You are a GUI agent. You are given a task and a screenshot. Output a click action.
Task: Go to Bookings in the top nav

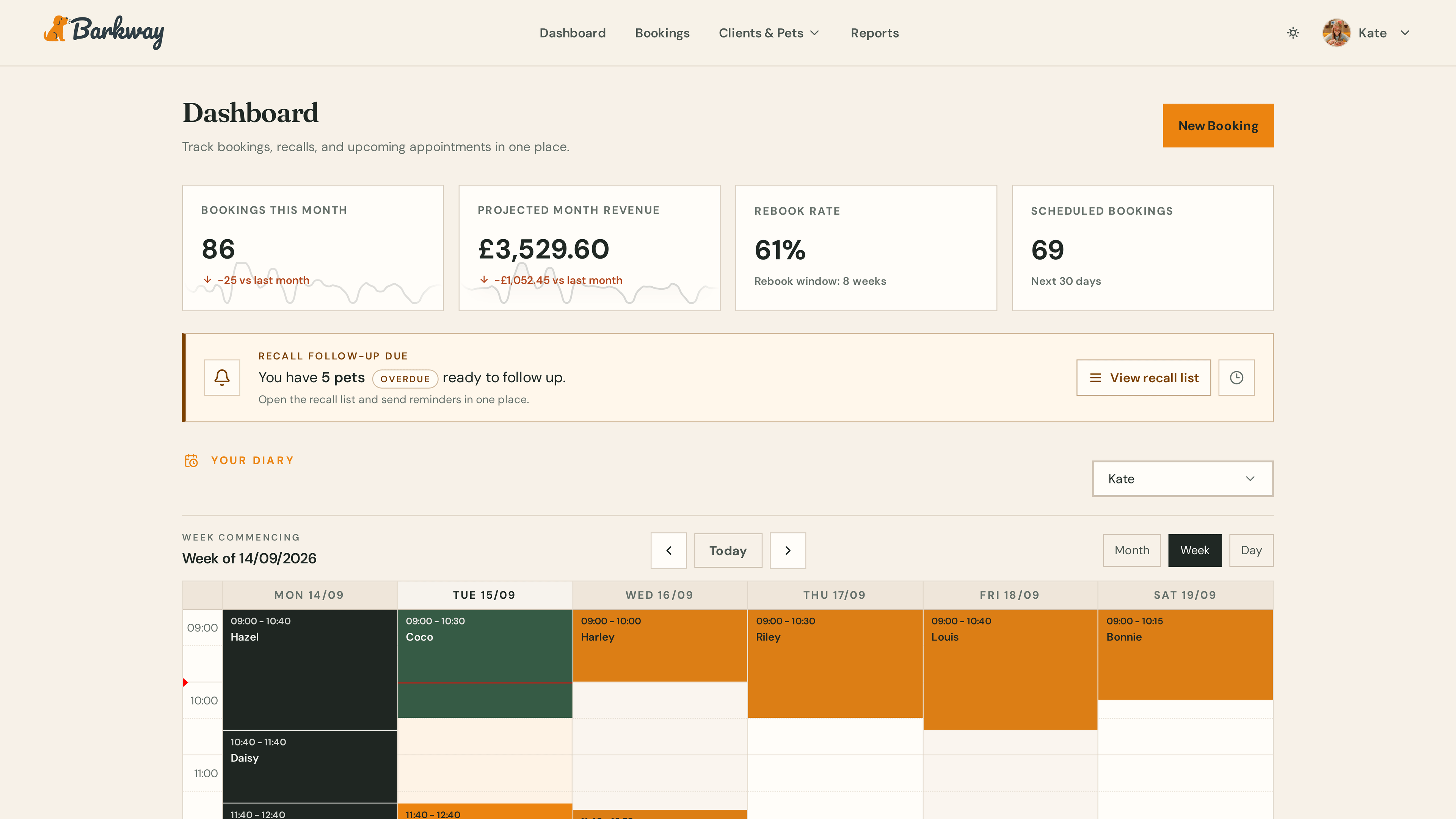[662, 33]
